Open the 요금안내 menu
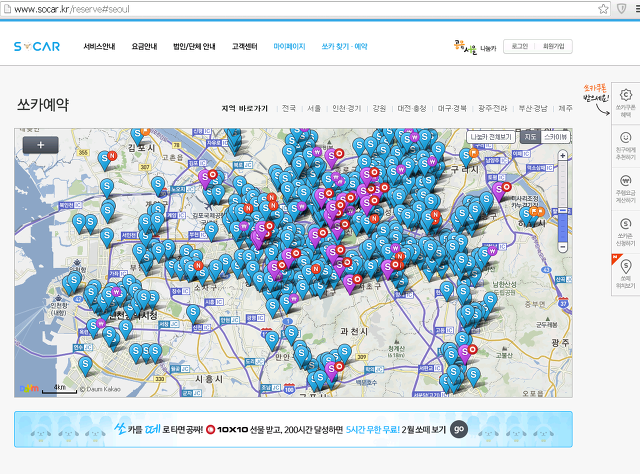 (x=144, y=47)
